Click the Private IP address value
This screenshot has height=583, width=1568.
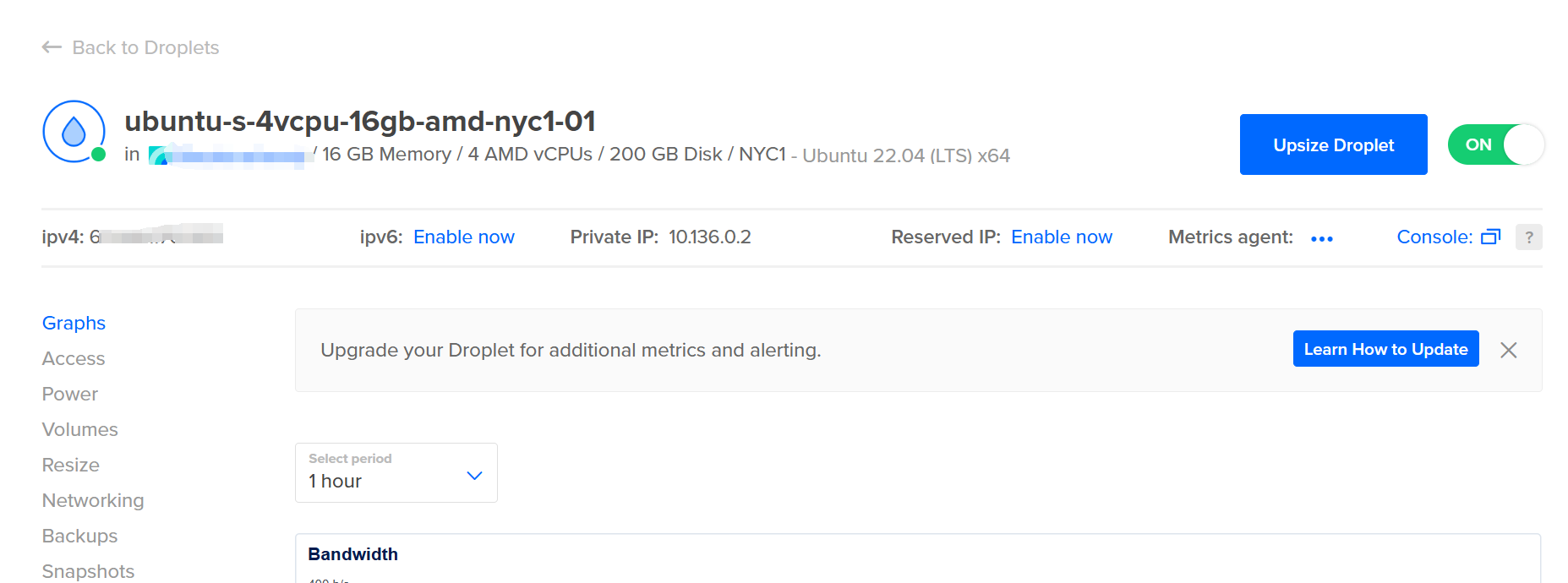(x=709, y=237)
